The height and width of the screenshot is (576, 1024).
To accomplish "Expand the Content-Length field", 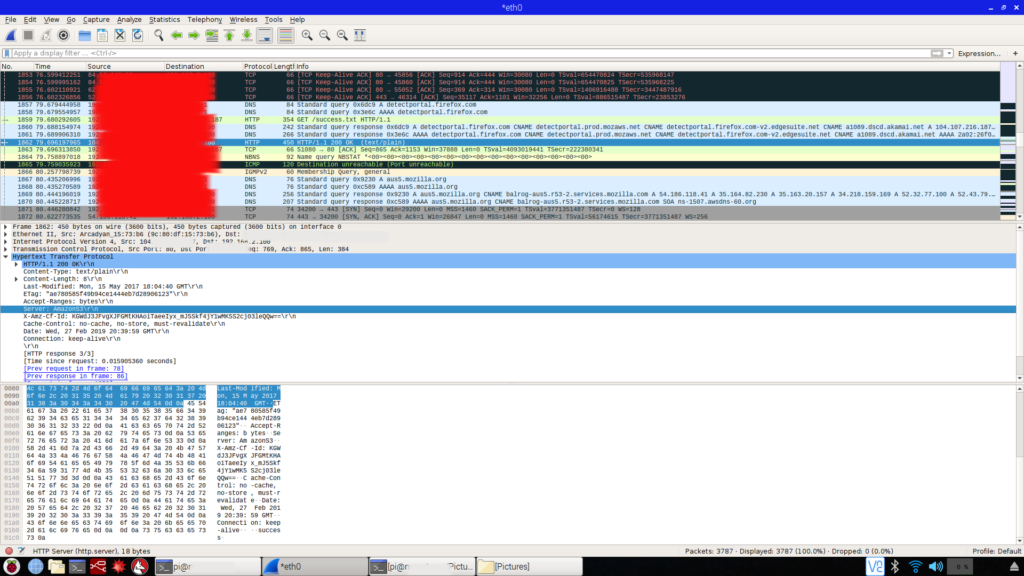I will click(x=16, y=278).
